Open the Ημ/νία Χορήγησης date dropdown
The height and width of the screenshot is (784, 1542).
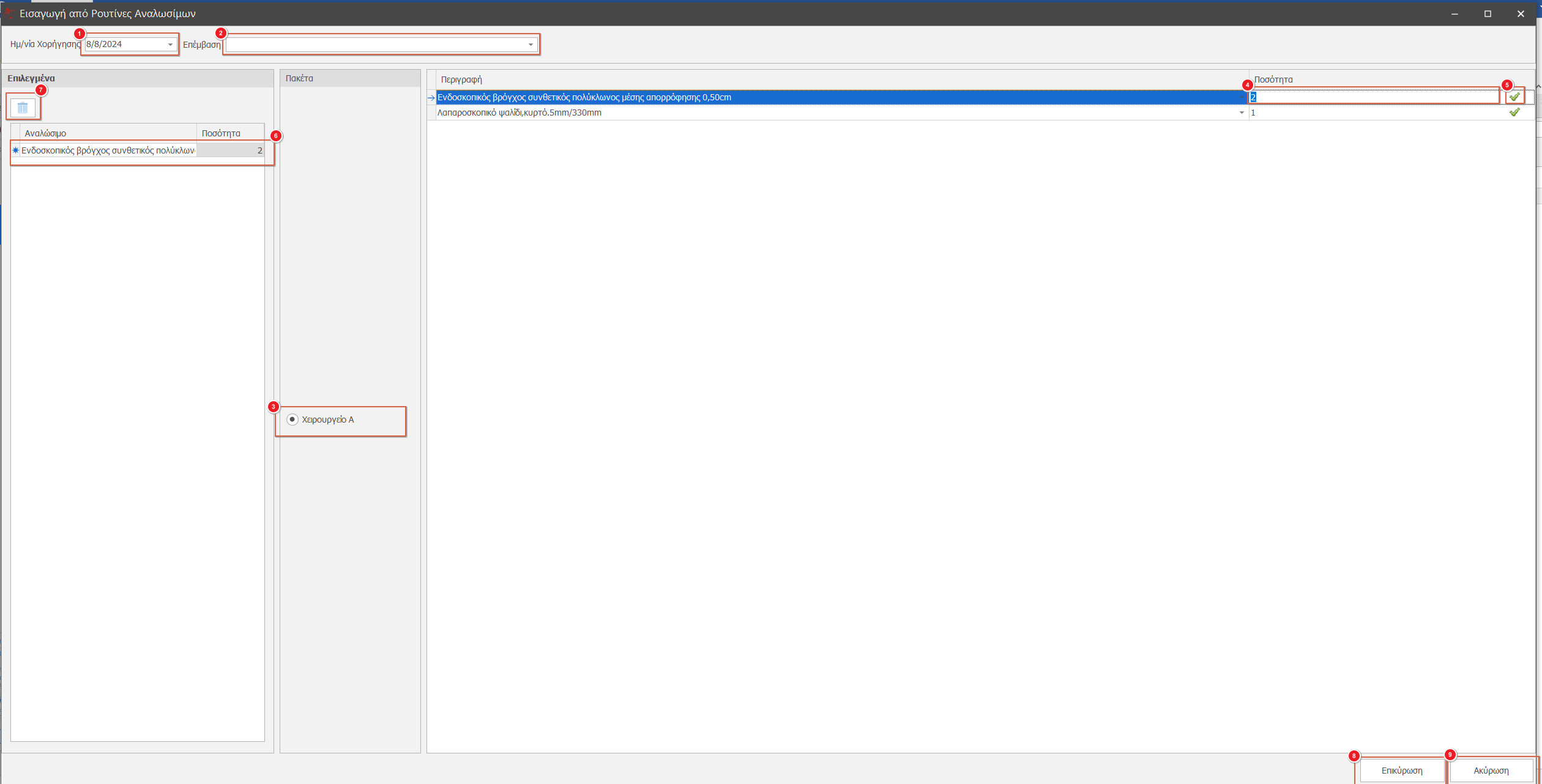point(170,45)
